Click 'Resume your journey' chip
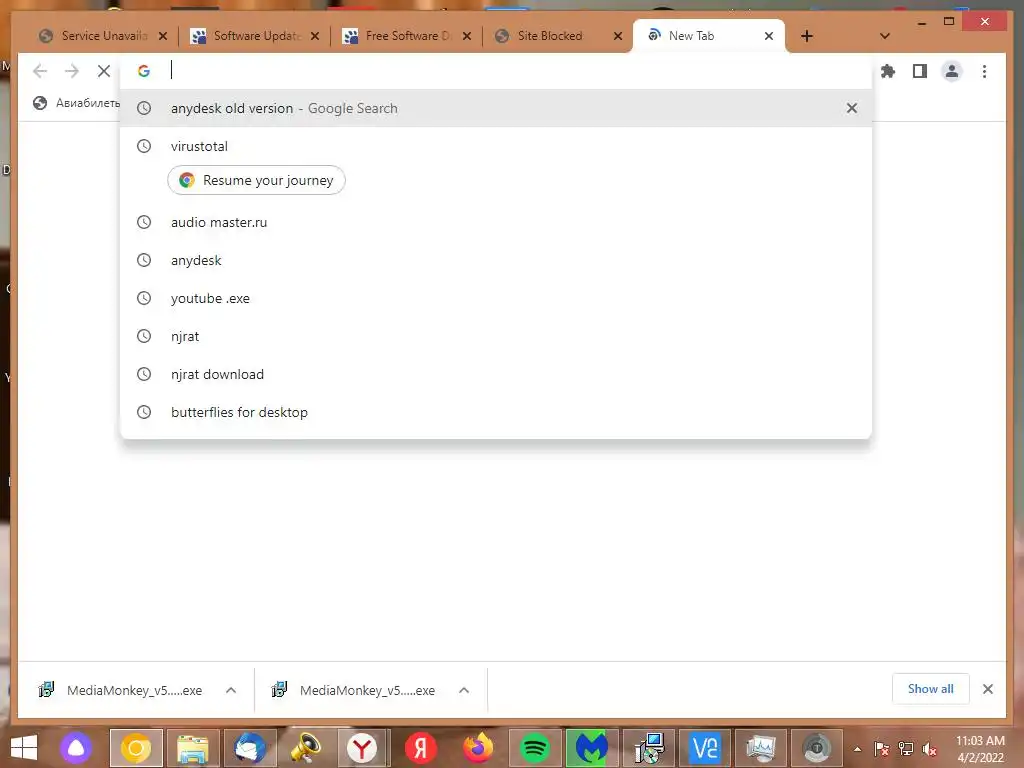1024x768 pixels. tap(256, 180)
